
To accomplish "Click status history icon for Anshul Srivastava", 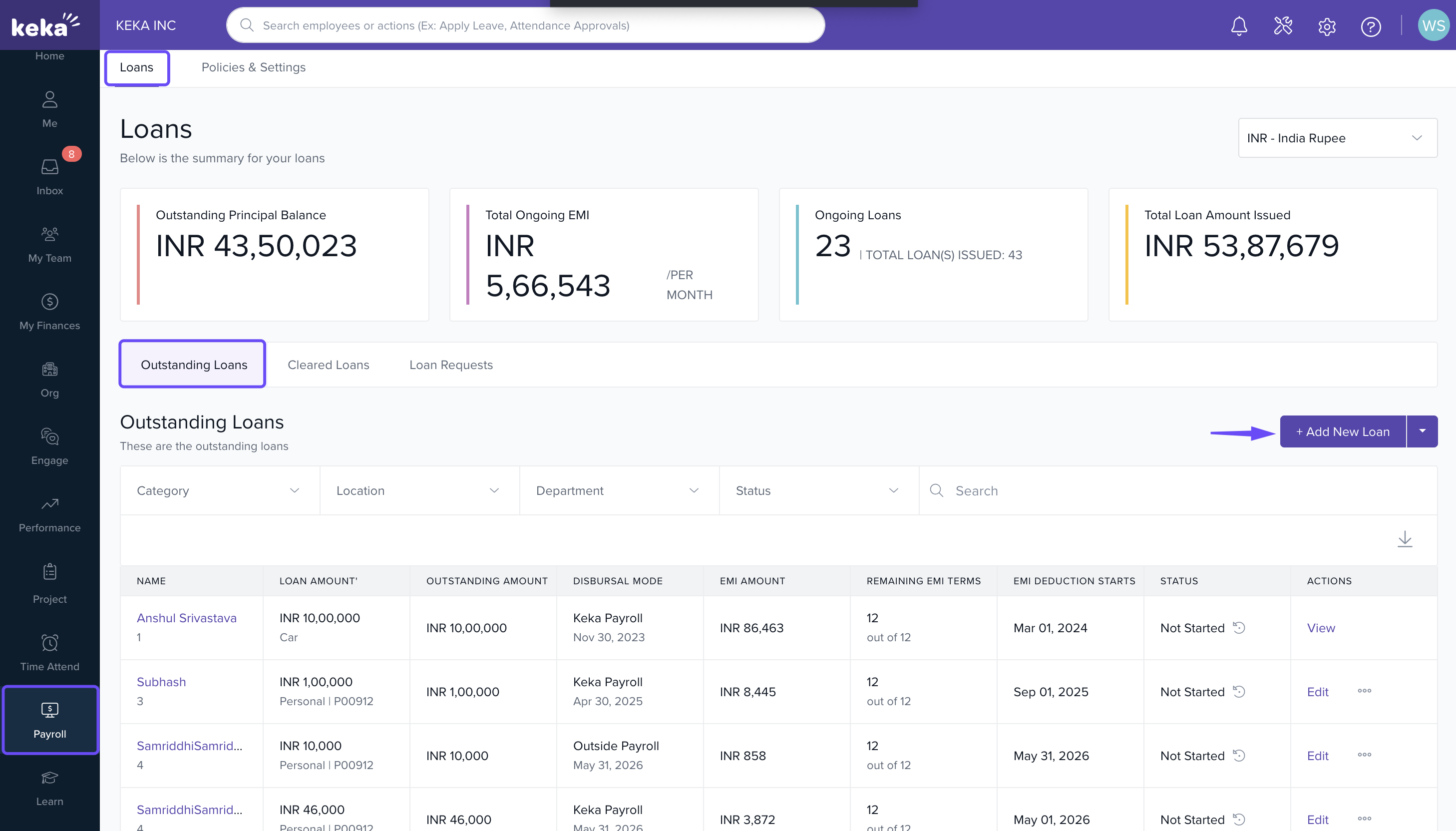I will click(x=1239, y=627).
